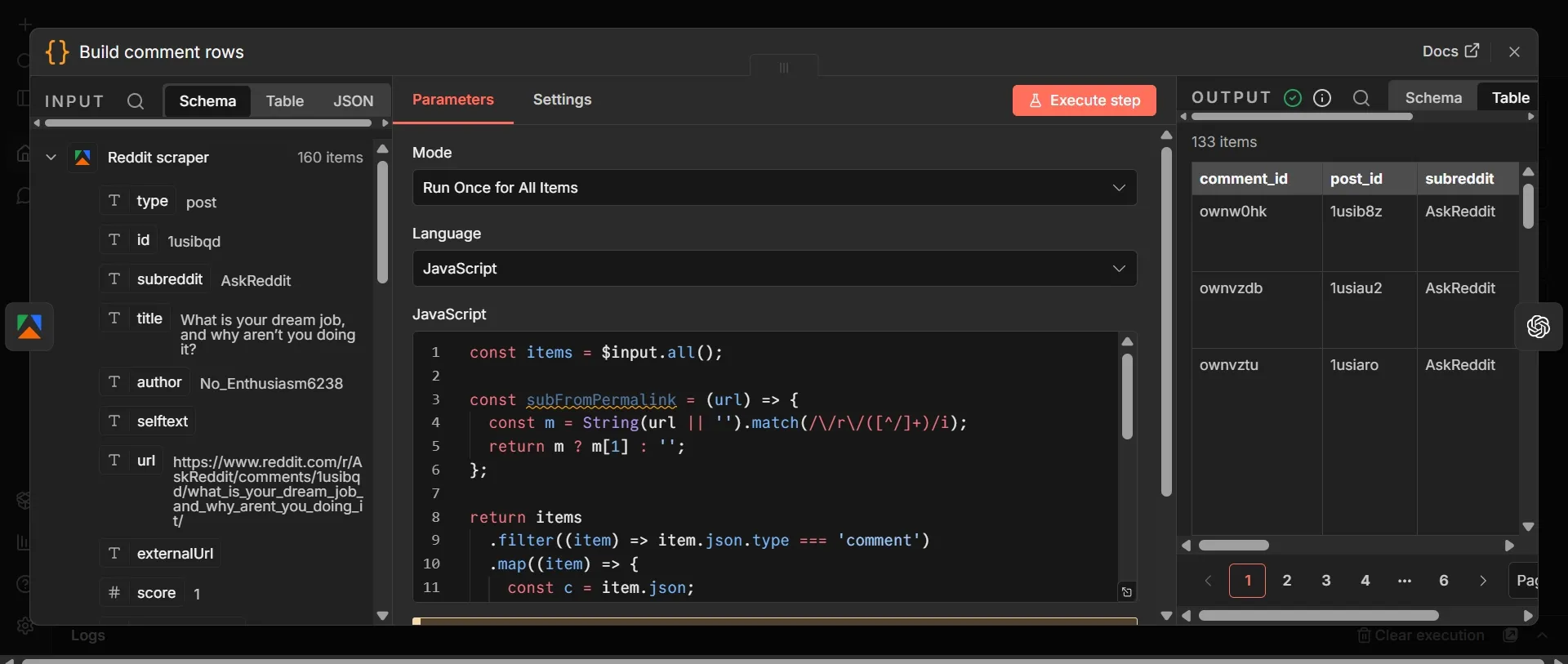Image resolution: width=1568 pixels, height=664 pixels.
Task: Click text type icon beside 'author'
Action: coord(114,382)
